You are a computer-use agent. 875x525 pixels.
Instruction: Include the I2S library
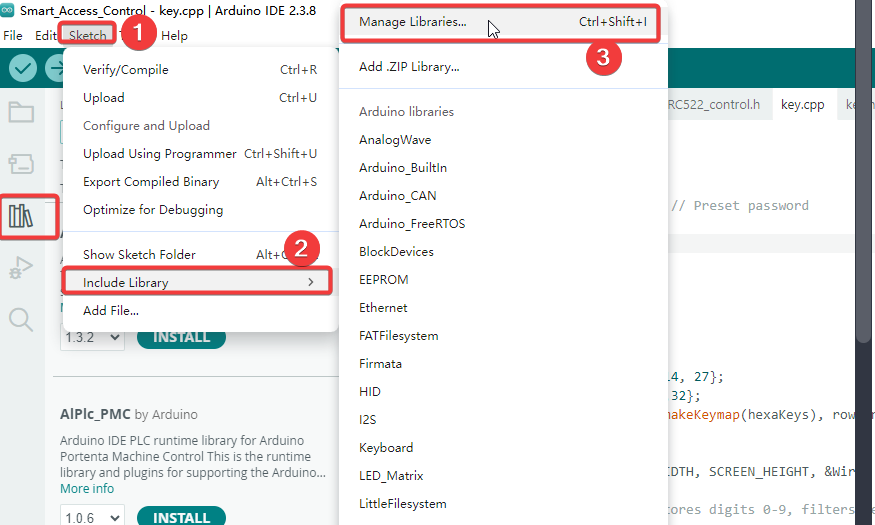[503, 420]
